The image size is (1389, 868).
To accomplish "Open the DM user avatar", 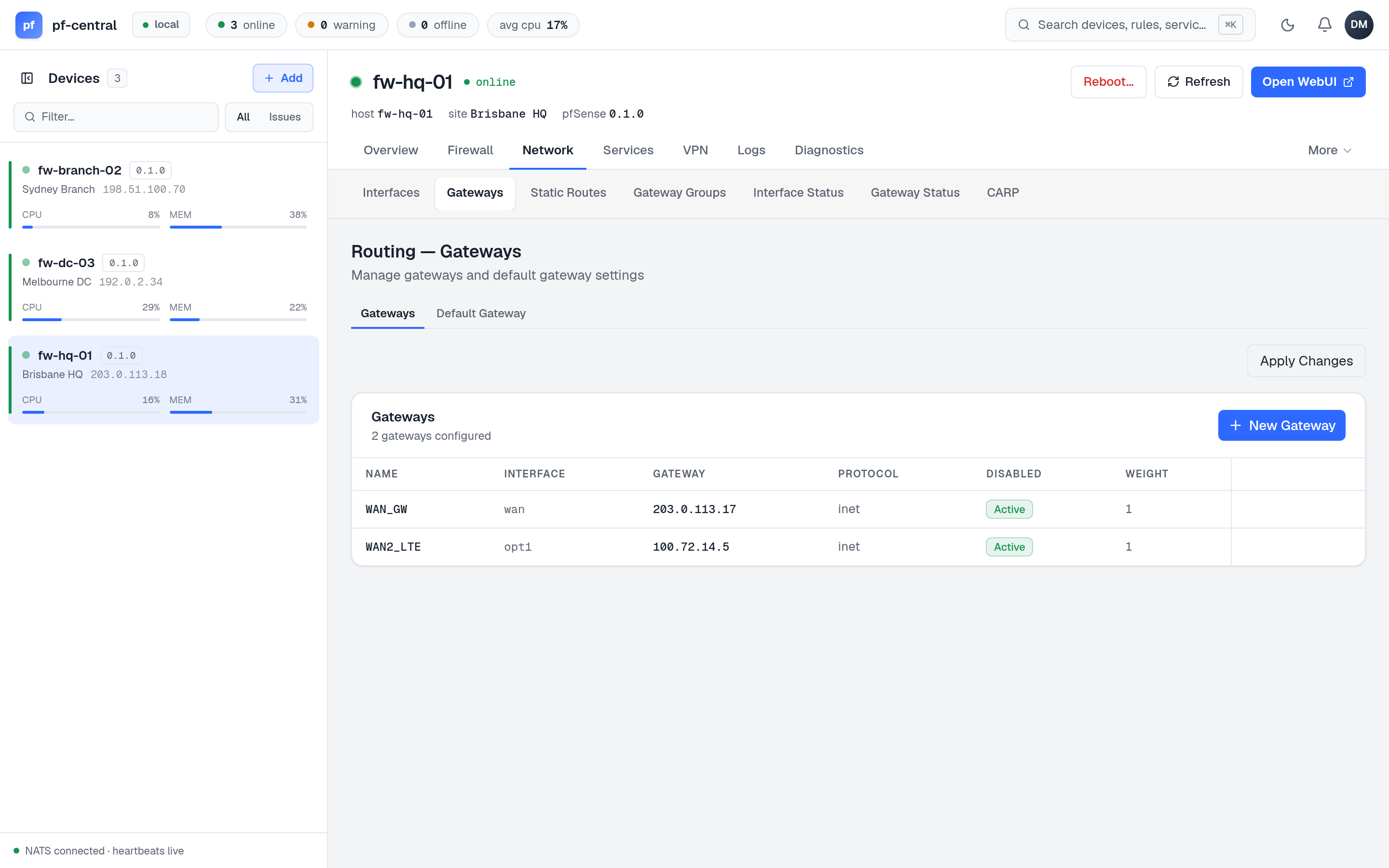I will click(x=1359, y=25).
